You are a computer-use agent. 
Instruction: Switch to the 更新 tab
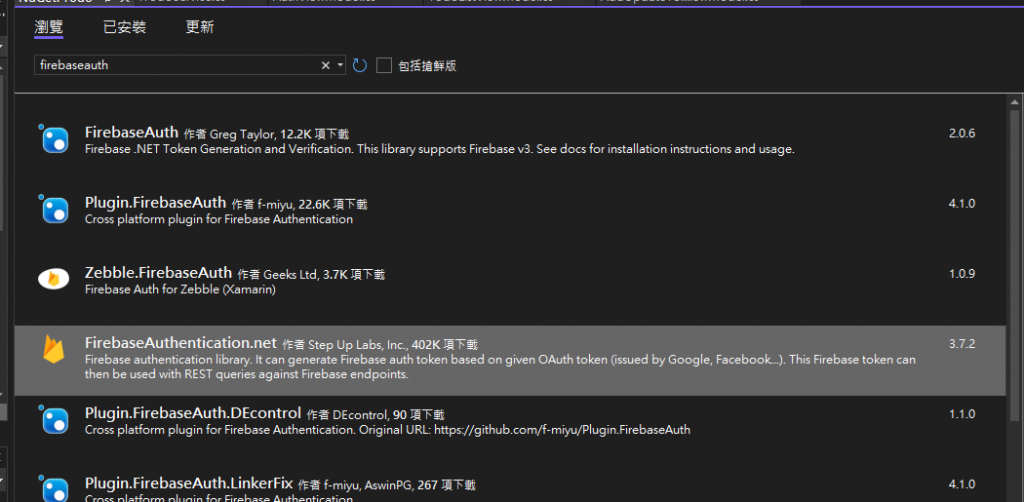coord(200,27)
